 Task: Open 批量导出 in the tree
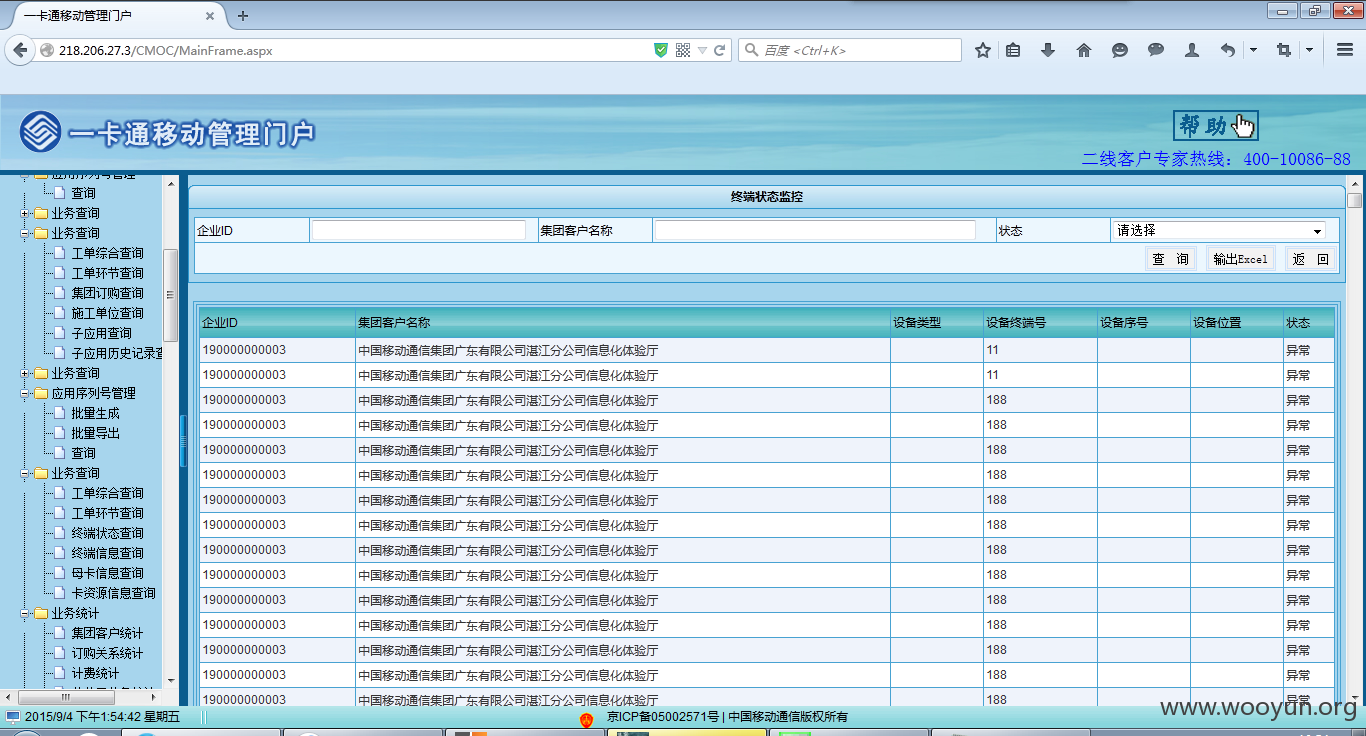click(95, 433)
